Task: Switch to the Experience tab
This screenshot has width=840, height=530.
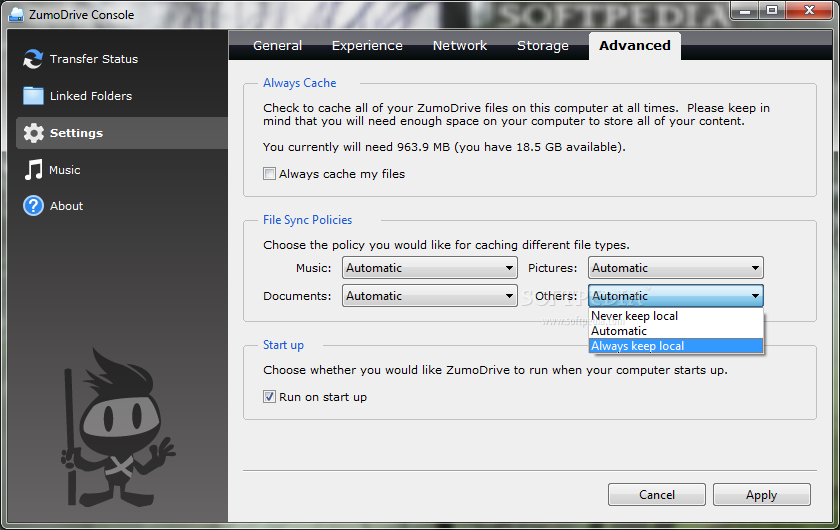Action: (367, 46)
